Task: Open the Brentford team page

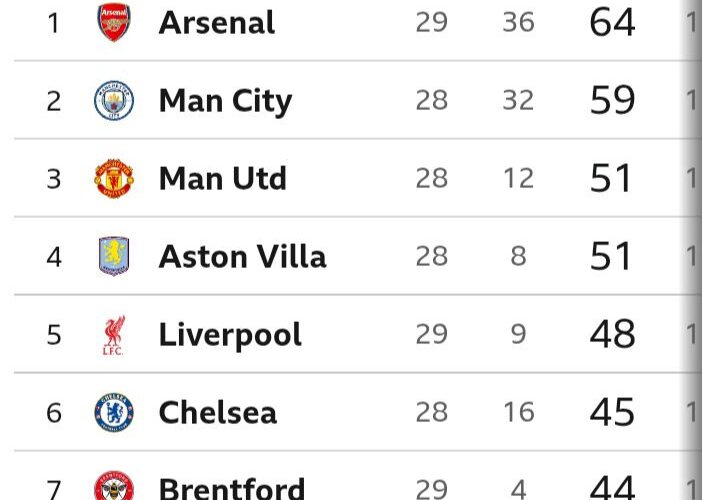Action: pos(231,489)
